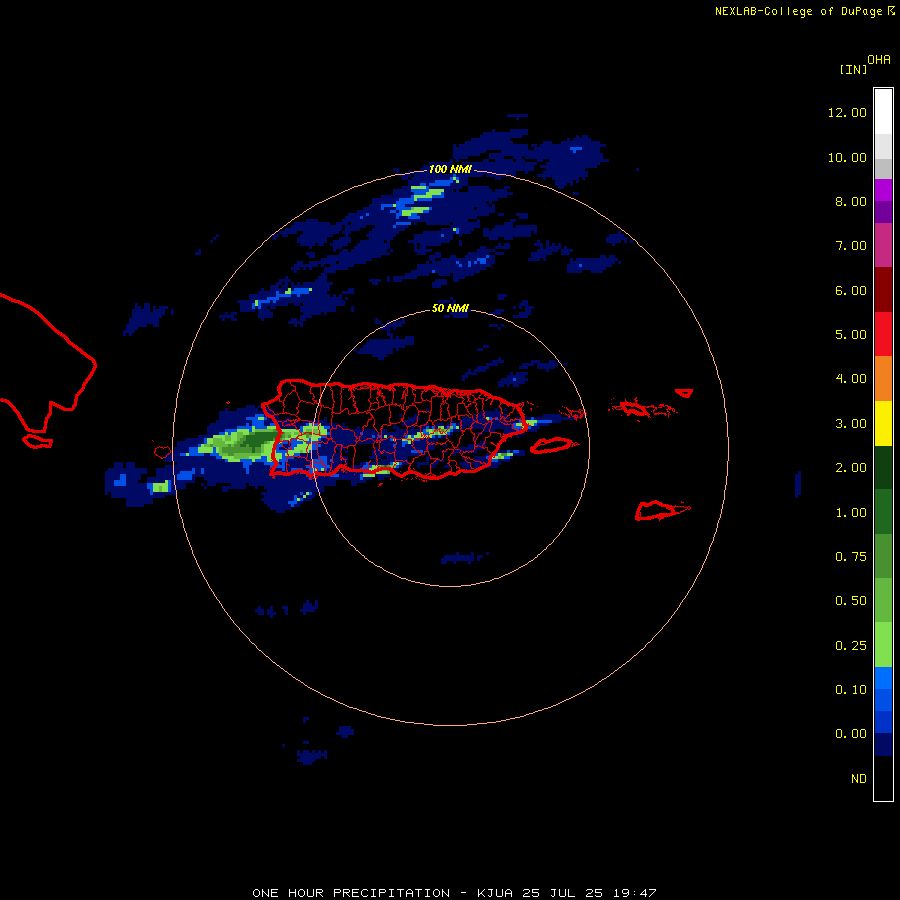Pick the light green swatch above 0.25
The width and height of the screenshot is (900, 900).
[x=883, y=645]
